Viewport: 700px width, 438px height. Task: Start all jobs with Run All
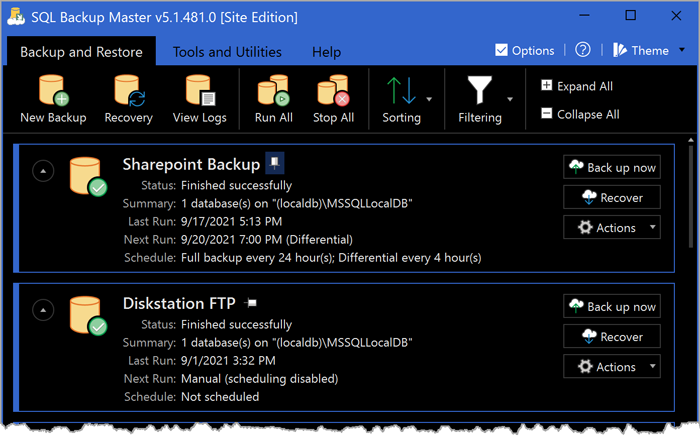click(273, 99)
